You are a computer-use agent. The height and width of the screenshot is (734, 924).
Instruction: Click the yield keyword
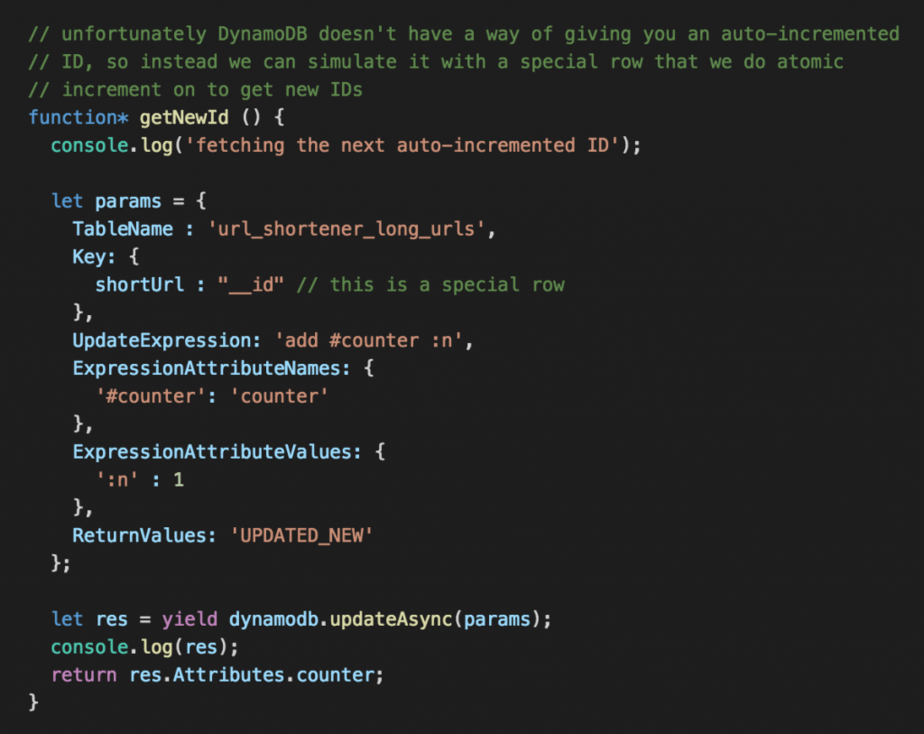[x=189, y=619]
